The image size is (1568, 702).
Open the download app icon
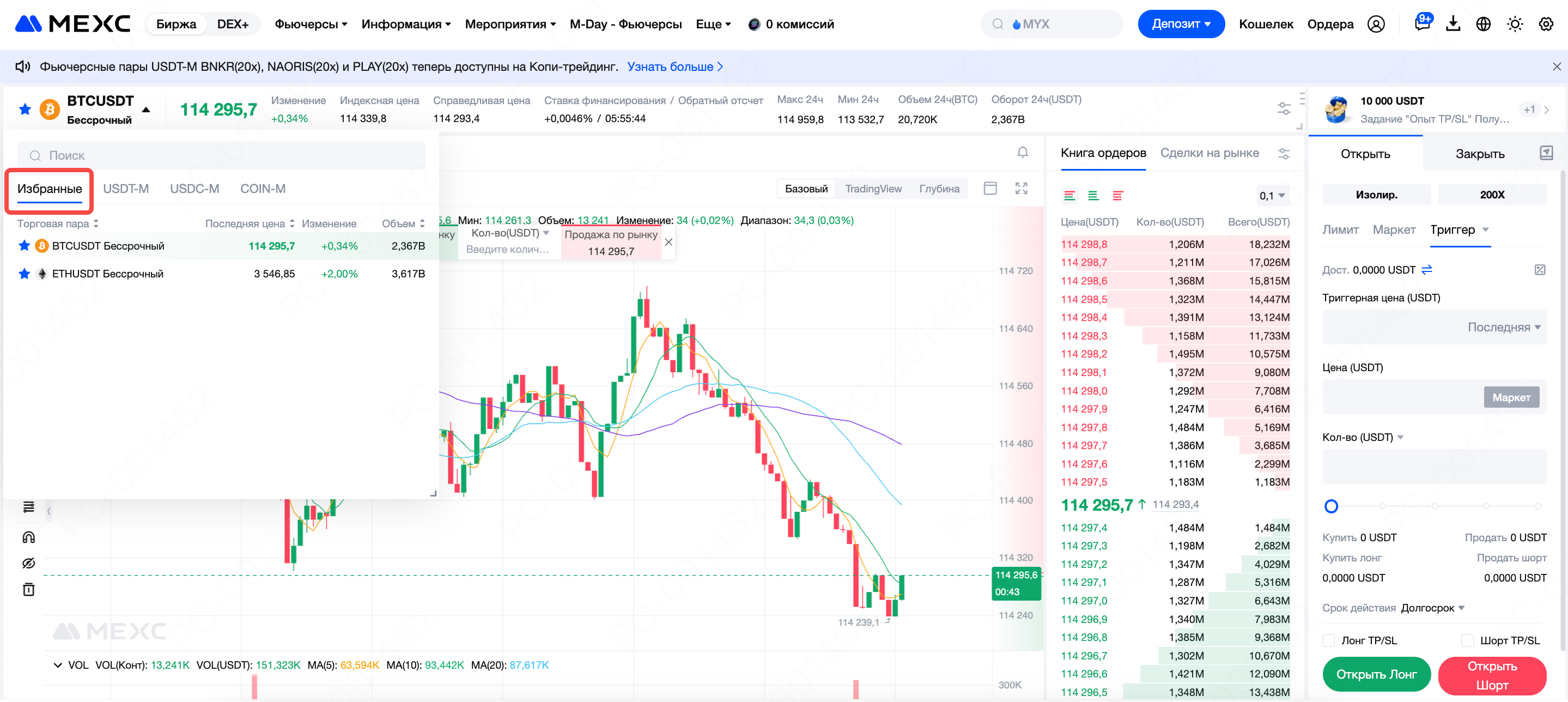(x=1452, y=24)
